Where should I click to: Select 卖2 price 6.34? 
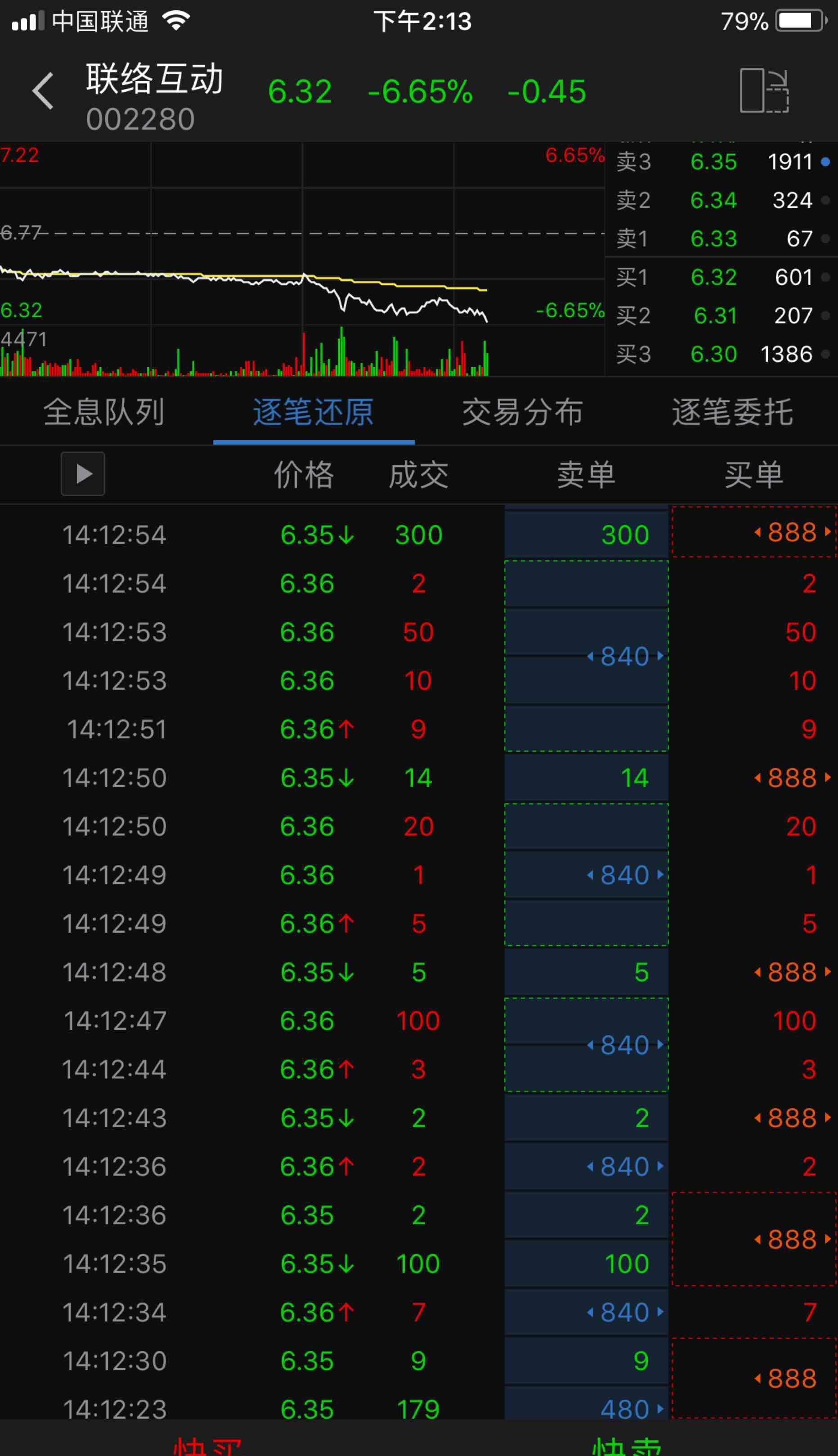[714, 200]
